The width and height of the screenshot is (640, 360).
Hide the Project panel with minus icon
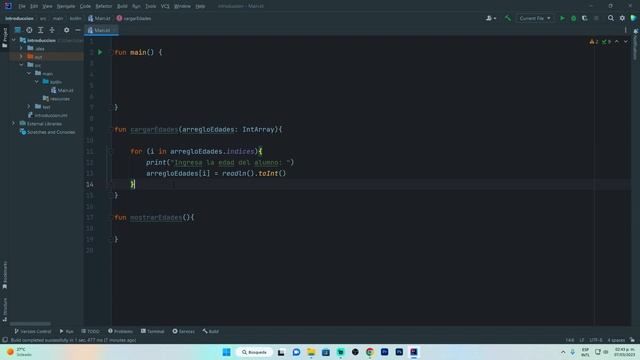coord(78,30)
